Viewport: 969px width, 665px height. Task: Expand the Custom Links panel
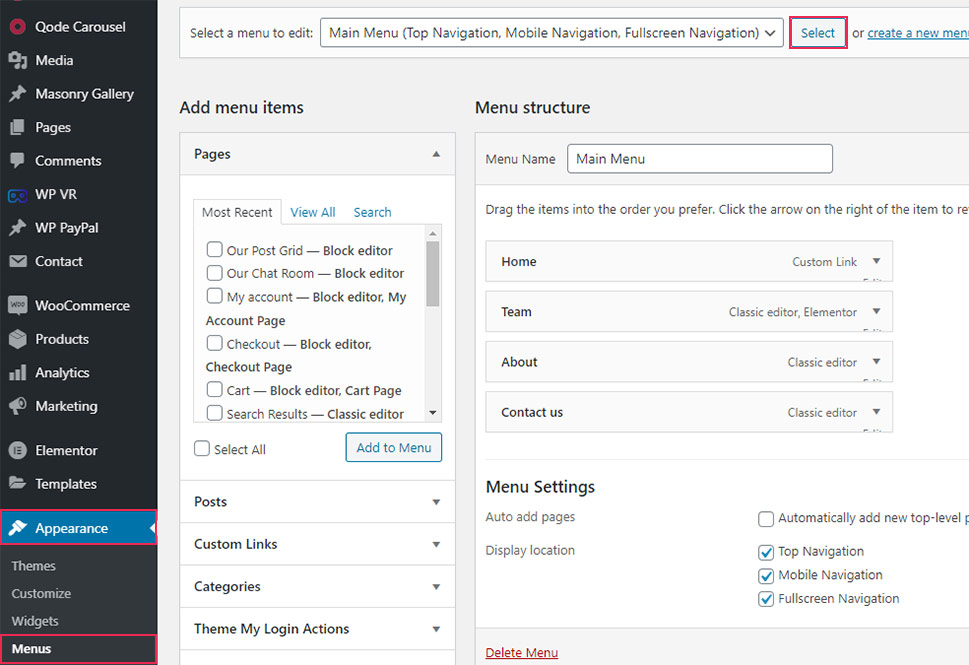click(436, 544)
